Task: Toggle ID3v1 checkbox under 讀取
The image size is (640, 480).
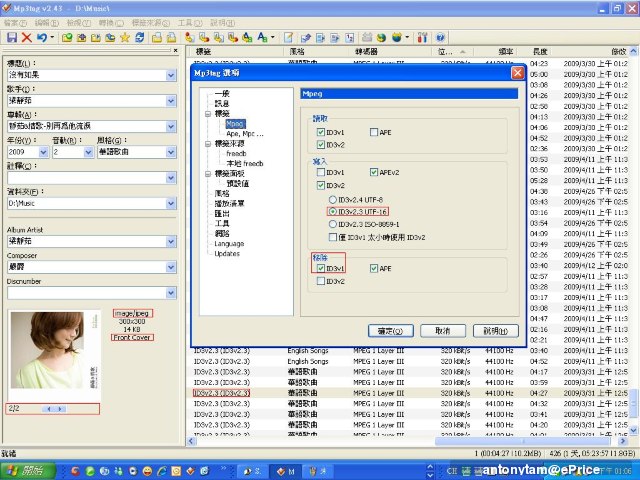Action: coord(320,132)
